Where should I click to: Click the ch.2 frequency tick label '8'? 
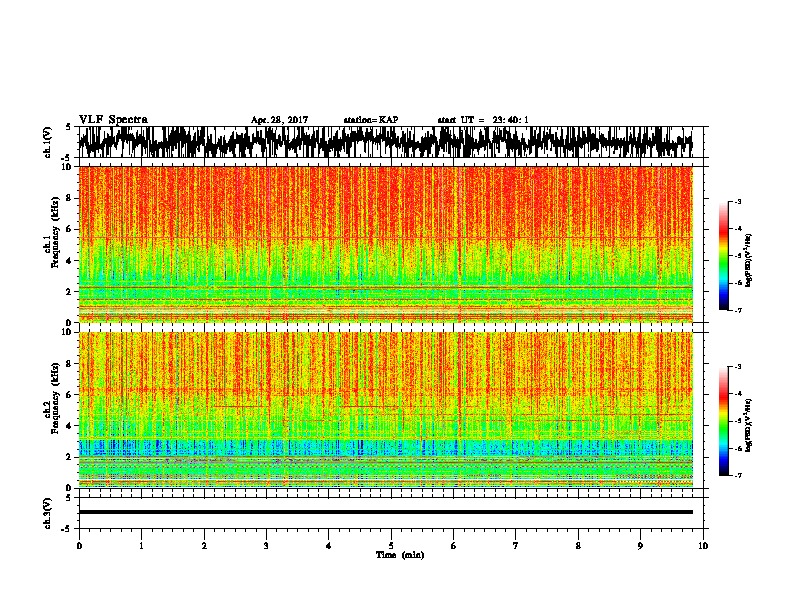point(70,364)
